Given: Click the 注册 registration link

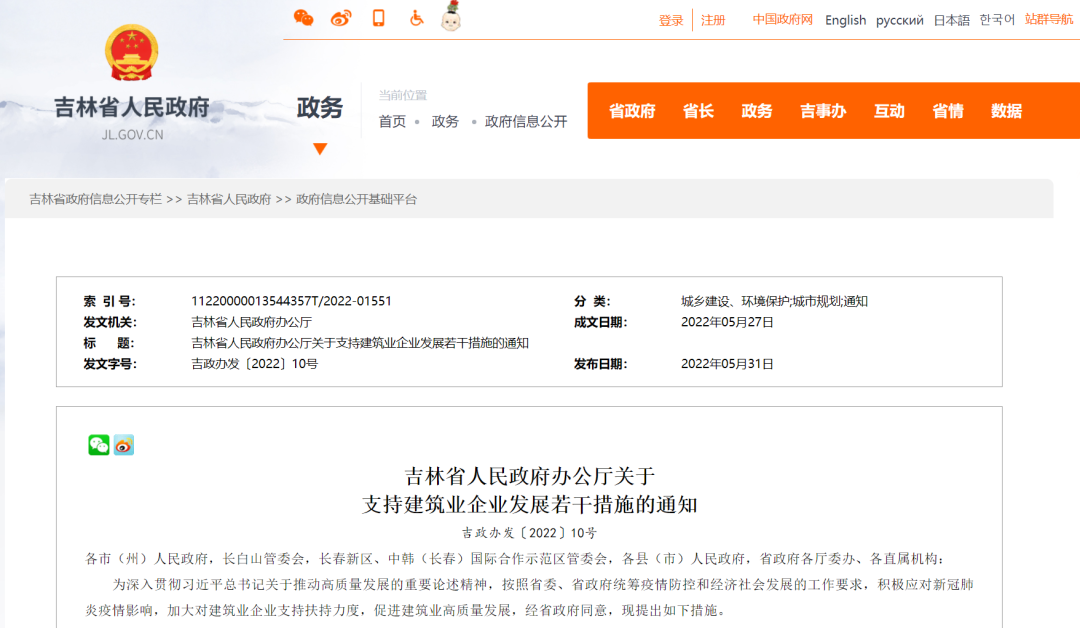Looking at the screenshot, I should click(713, 20).
